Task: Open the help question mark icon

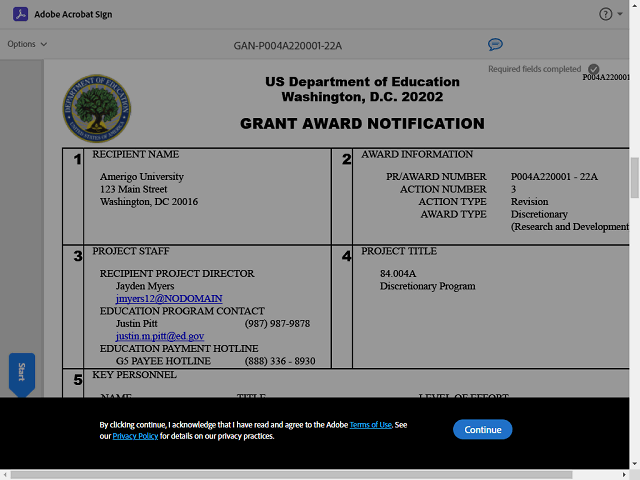Action: click(x=605, y=14)
